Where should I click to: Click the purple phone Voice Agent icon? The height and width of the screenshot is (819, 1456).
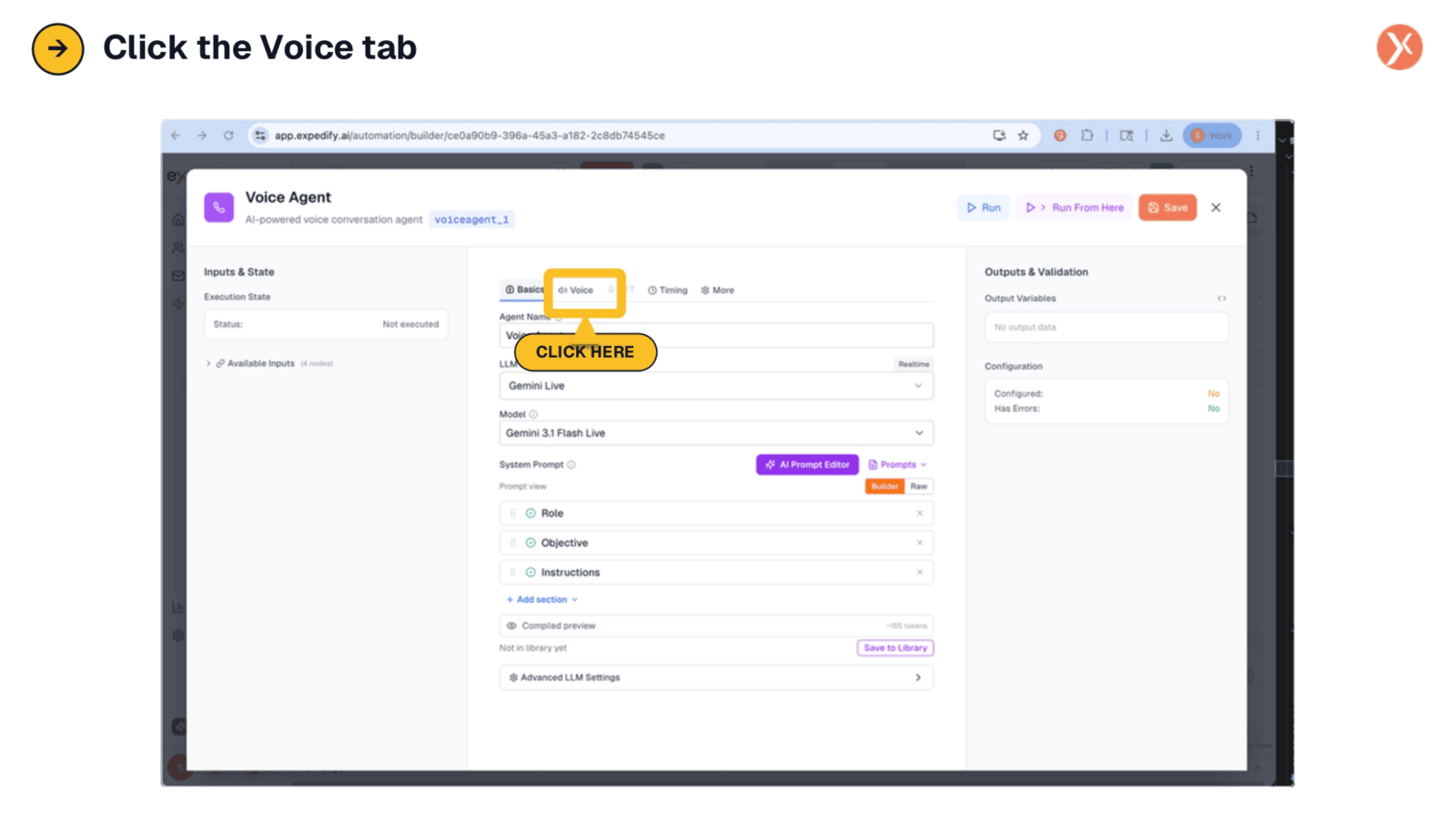[218, 207]
